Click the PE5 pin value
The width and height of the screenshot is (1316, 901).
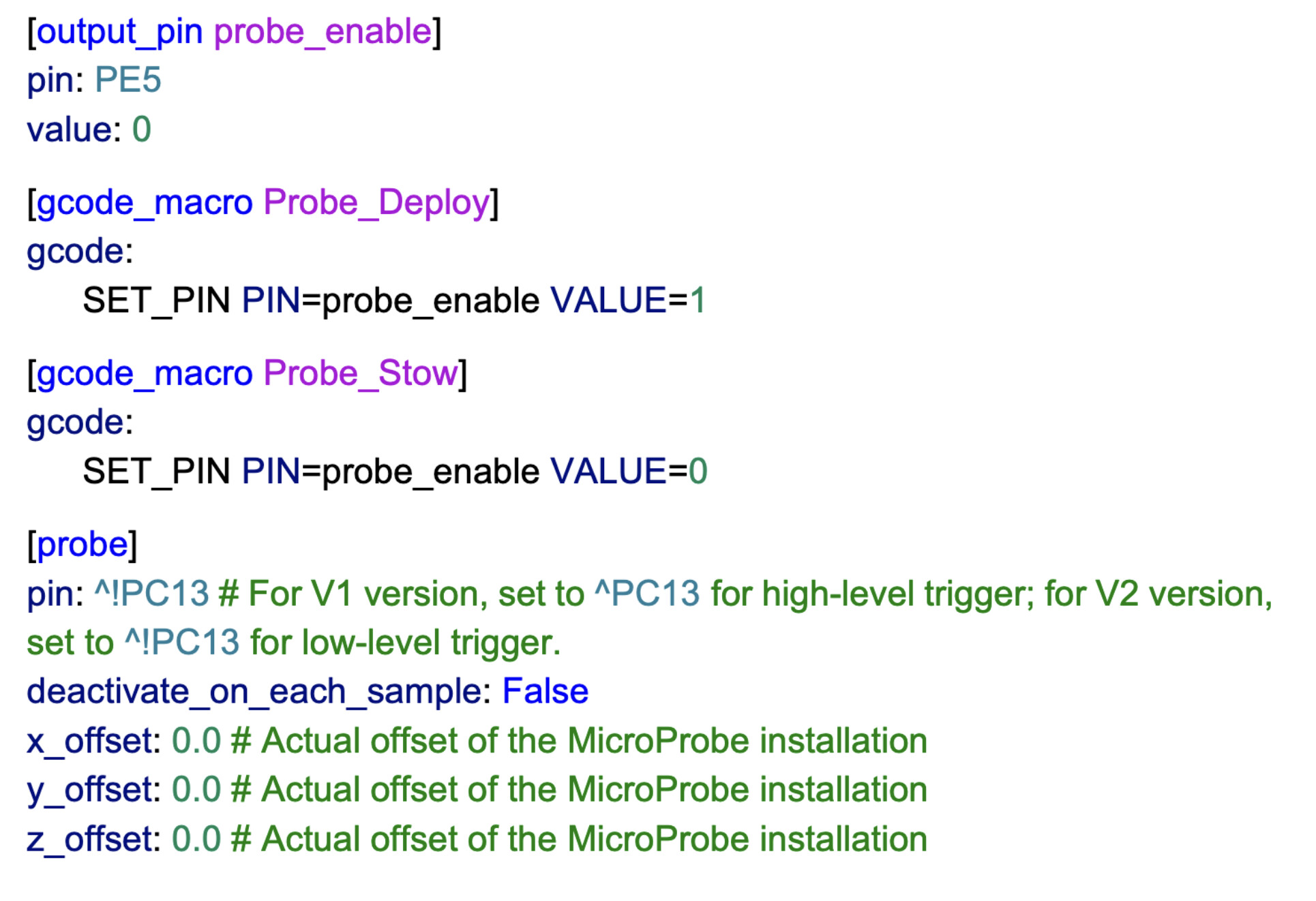128,80
